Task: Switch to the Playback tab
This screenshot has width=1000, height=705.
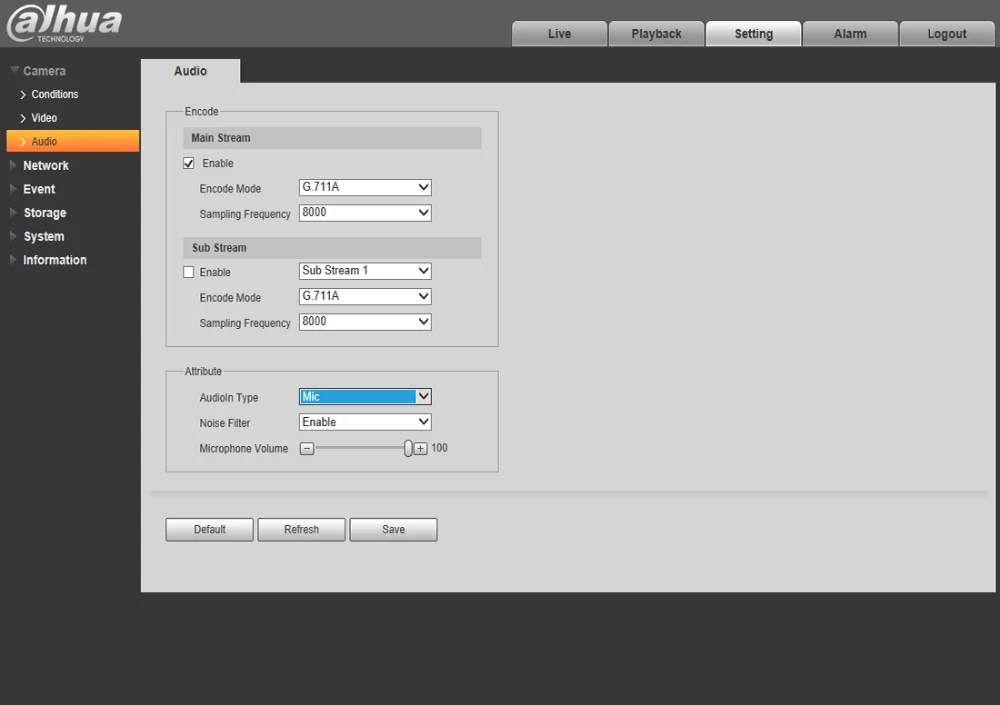Action: (656, 34)
